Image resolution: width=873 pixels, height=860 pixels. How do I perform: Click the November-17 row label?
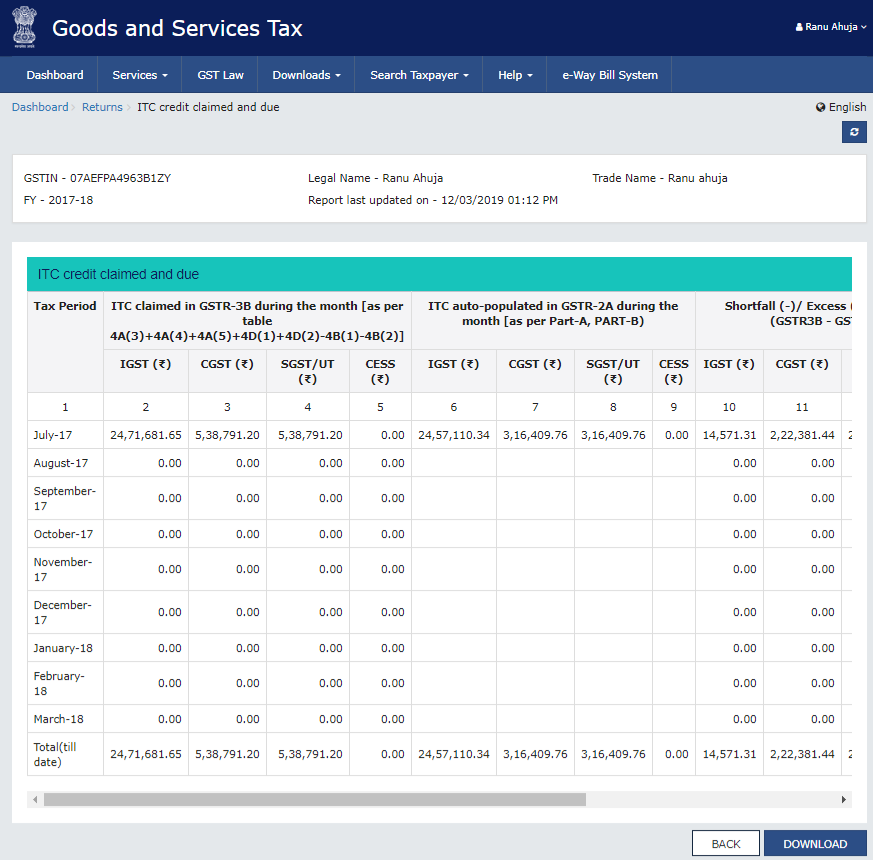63,569
